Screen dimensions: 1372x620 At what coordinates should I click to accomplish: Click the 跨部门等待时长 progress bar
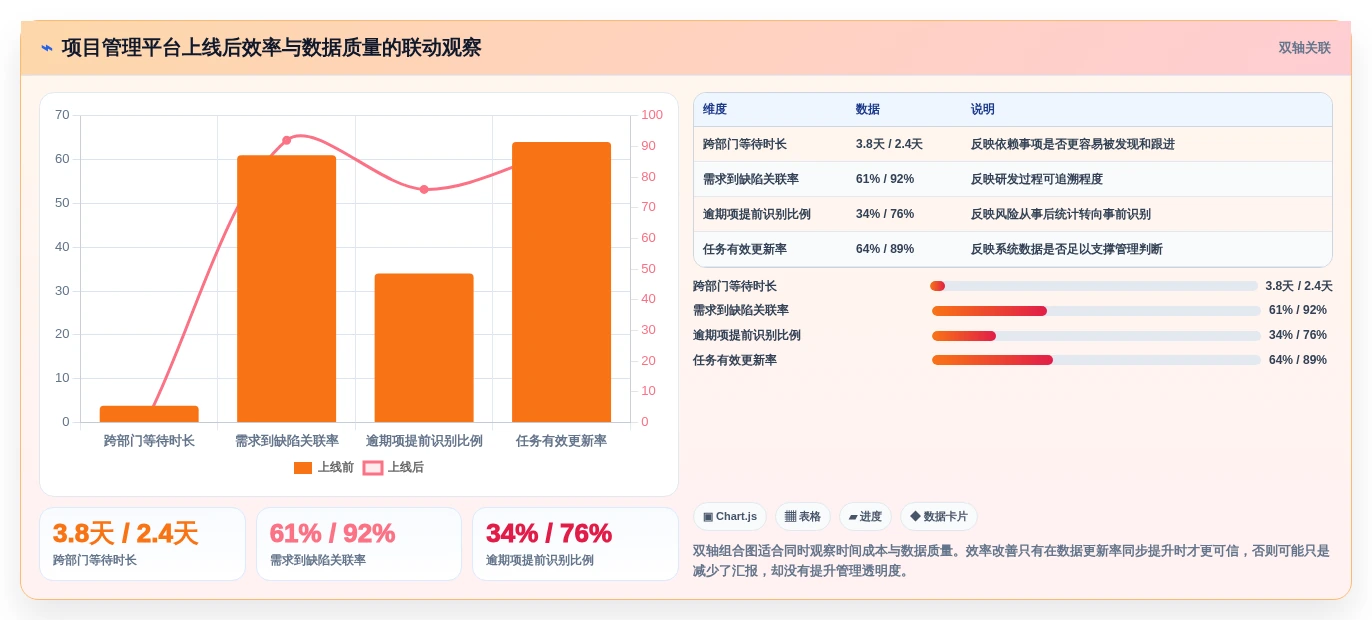[1093, 286]
